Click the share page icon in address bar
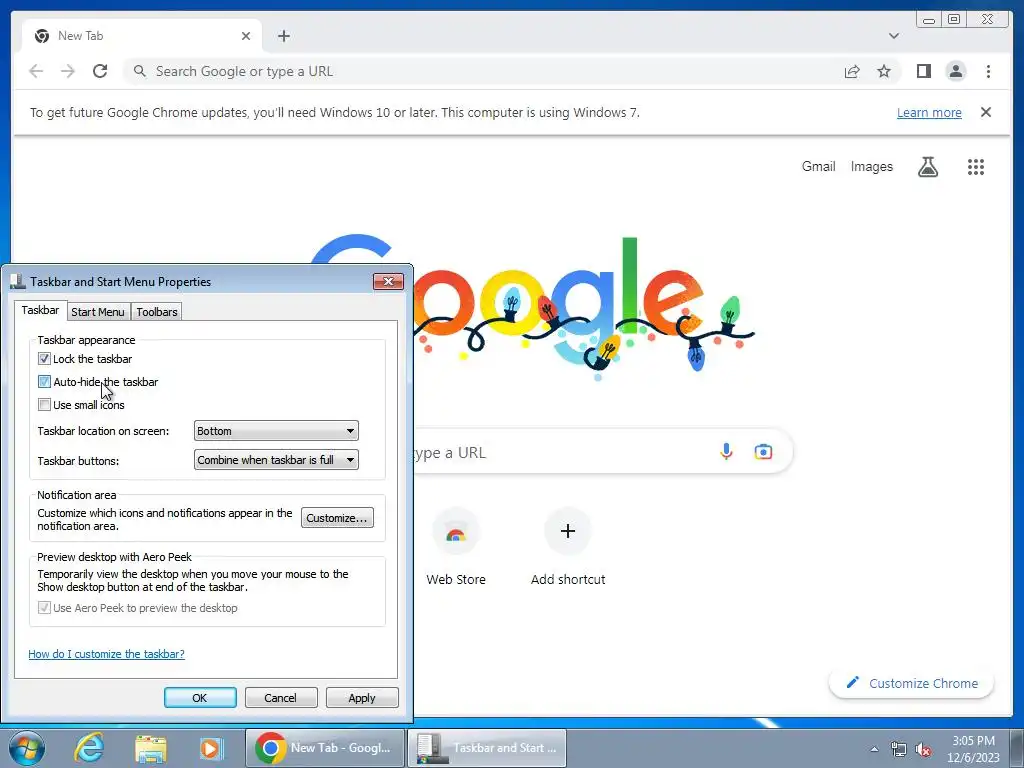Viewport: 1024px width, 768px height. [x=852, y=71]
